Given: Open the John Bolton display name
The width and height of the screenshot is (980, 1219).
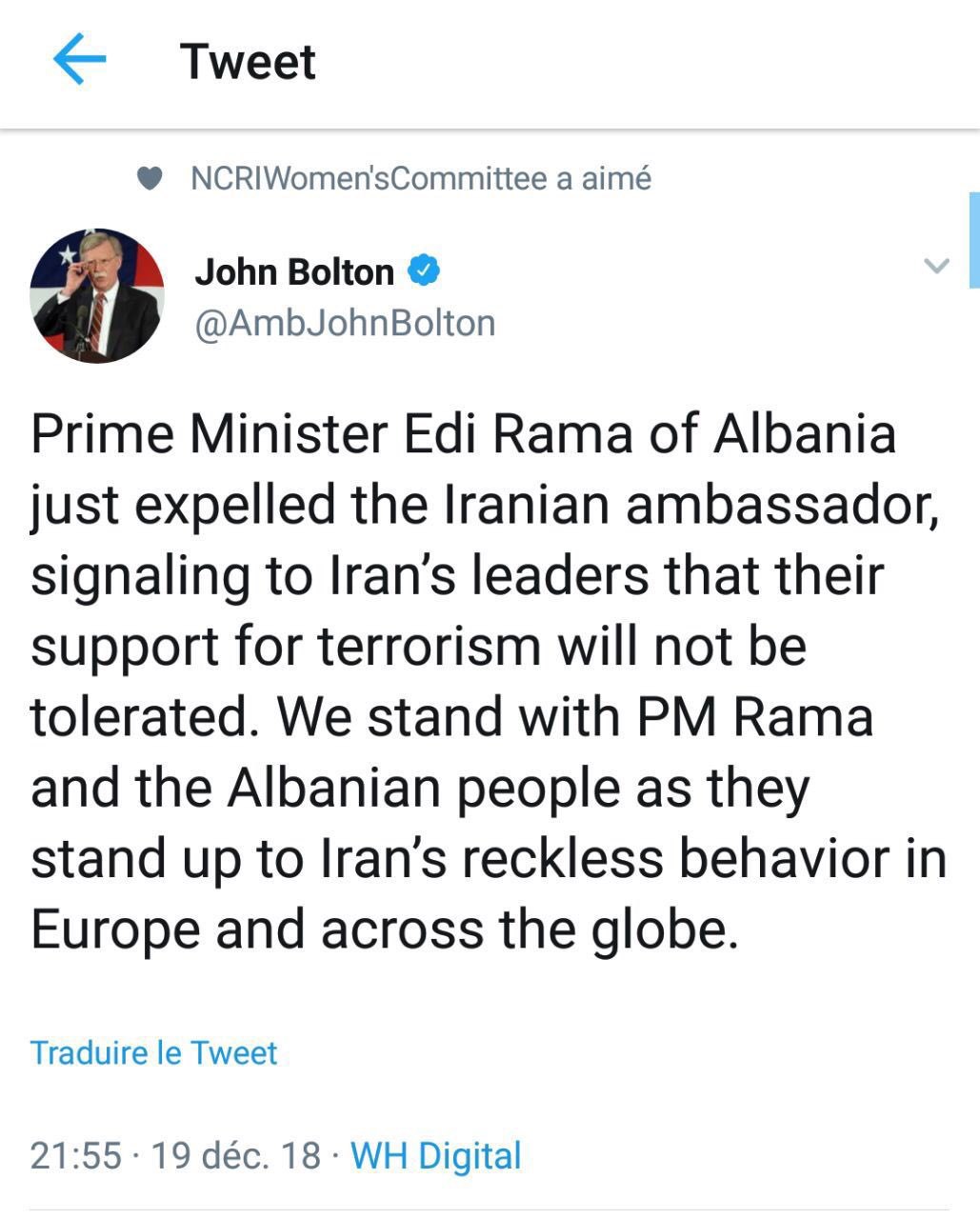Looking at the screenshot, I should pyautogui.click(x=294, y=272).
